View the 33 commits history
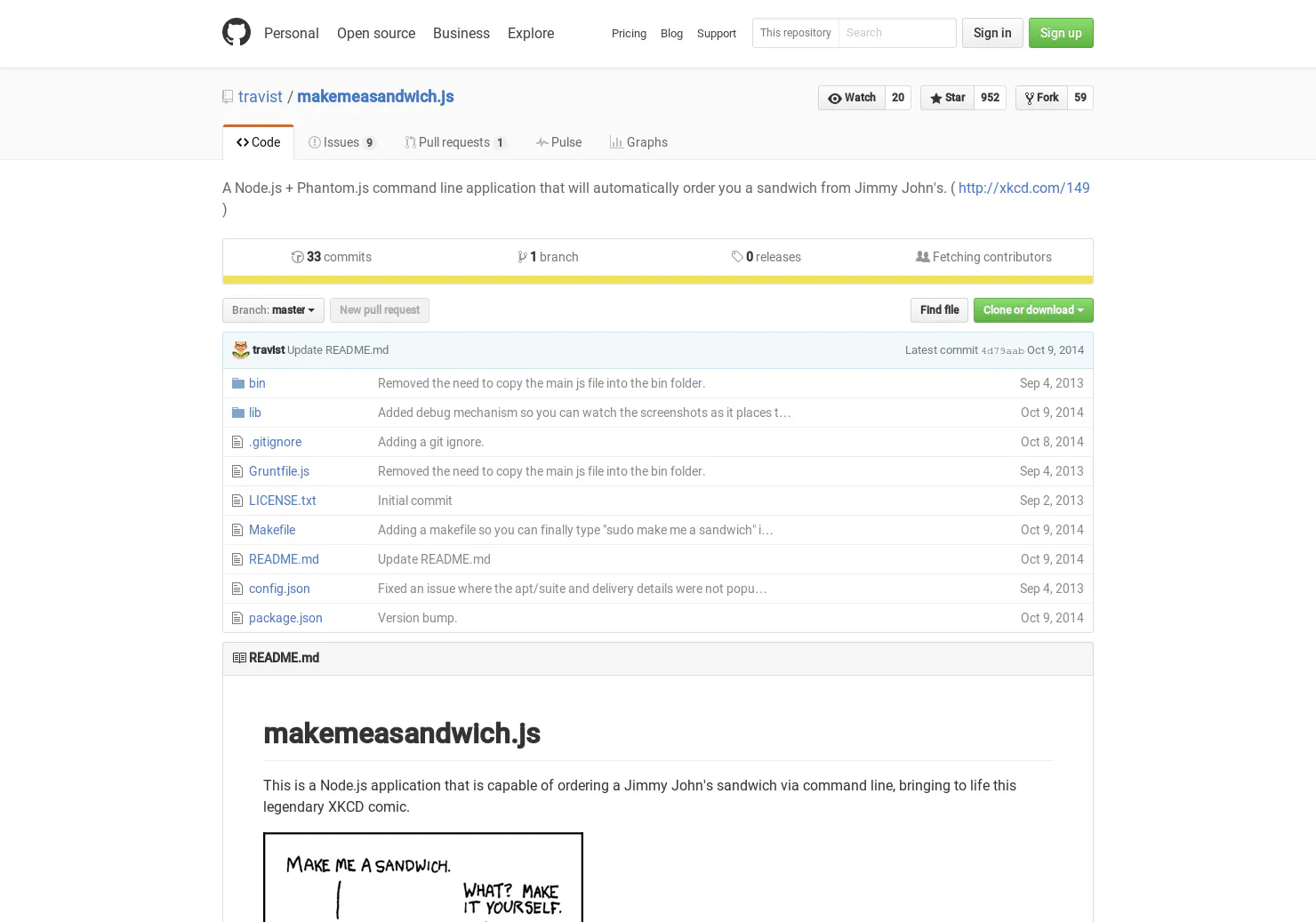 click(332, 257)
